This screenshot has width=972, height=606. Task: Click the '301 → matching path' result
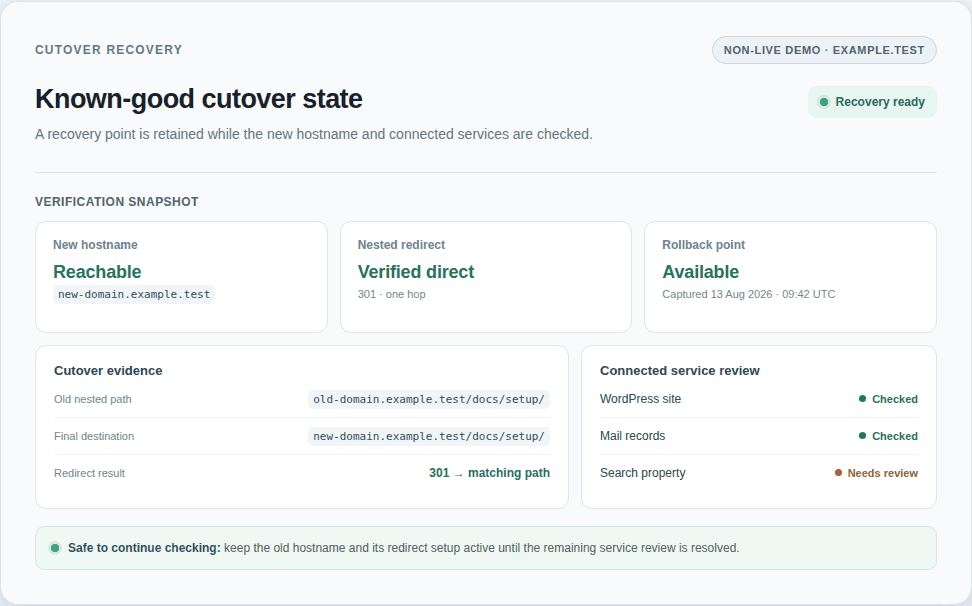pos(490,473)
